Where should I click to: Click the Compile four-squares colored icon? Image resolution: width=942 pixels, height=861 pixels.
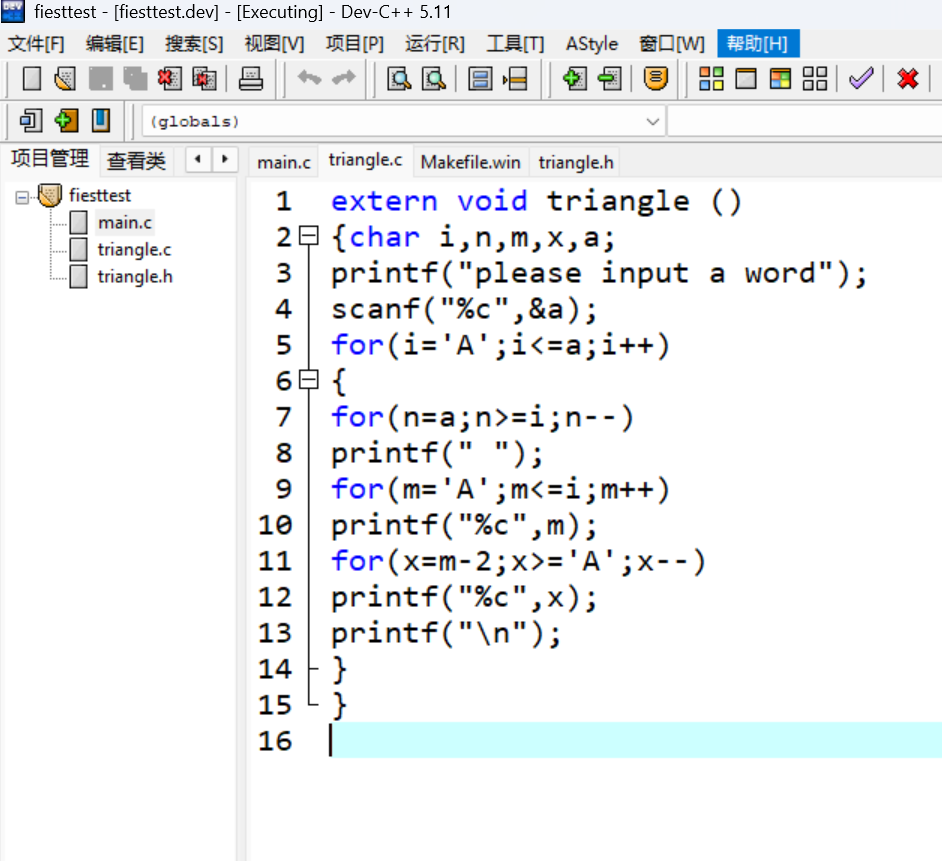(x=711, y=79)
